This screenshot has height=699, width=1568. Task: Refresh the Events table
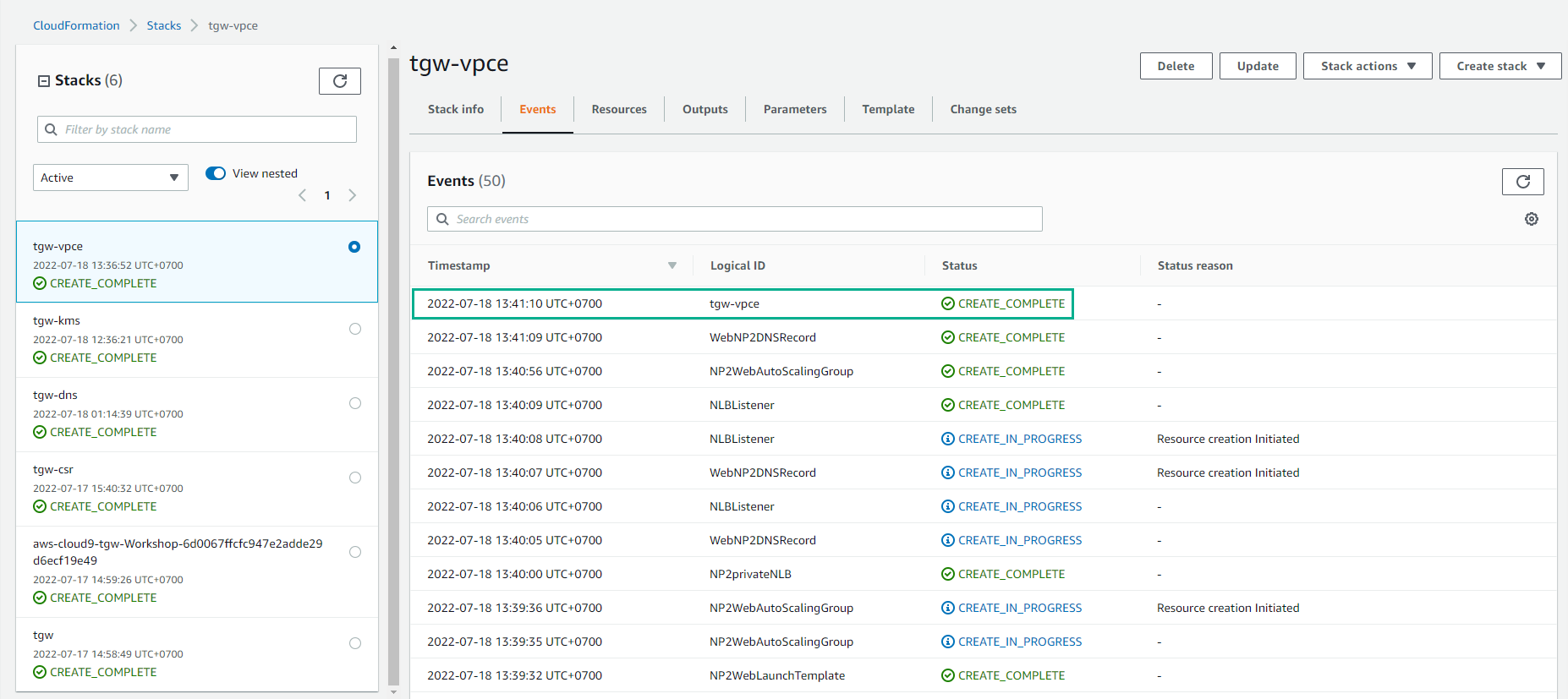click(1522, 182)
